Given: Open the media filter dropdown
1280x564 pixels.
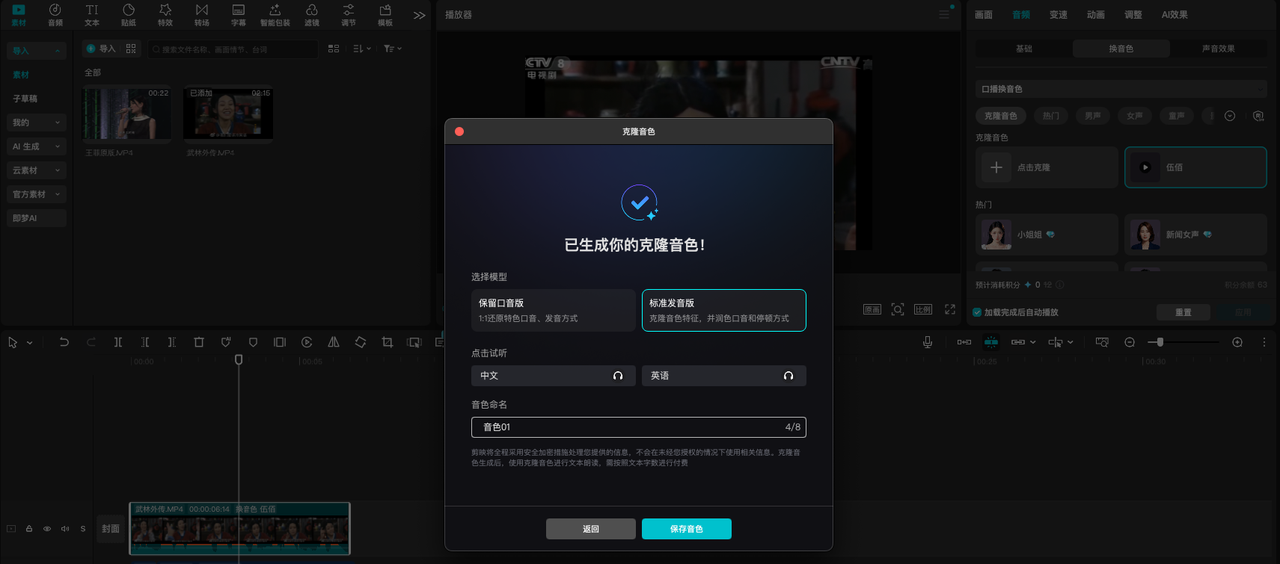Looking at the screenshot, I should point(393,48).
